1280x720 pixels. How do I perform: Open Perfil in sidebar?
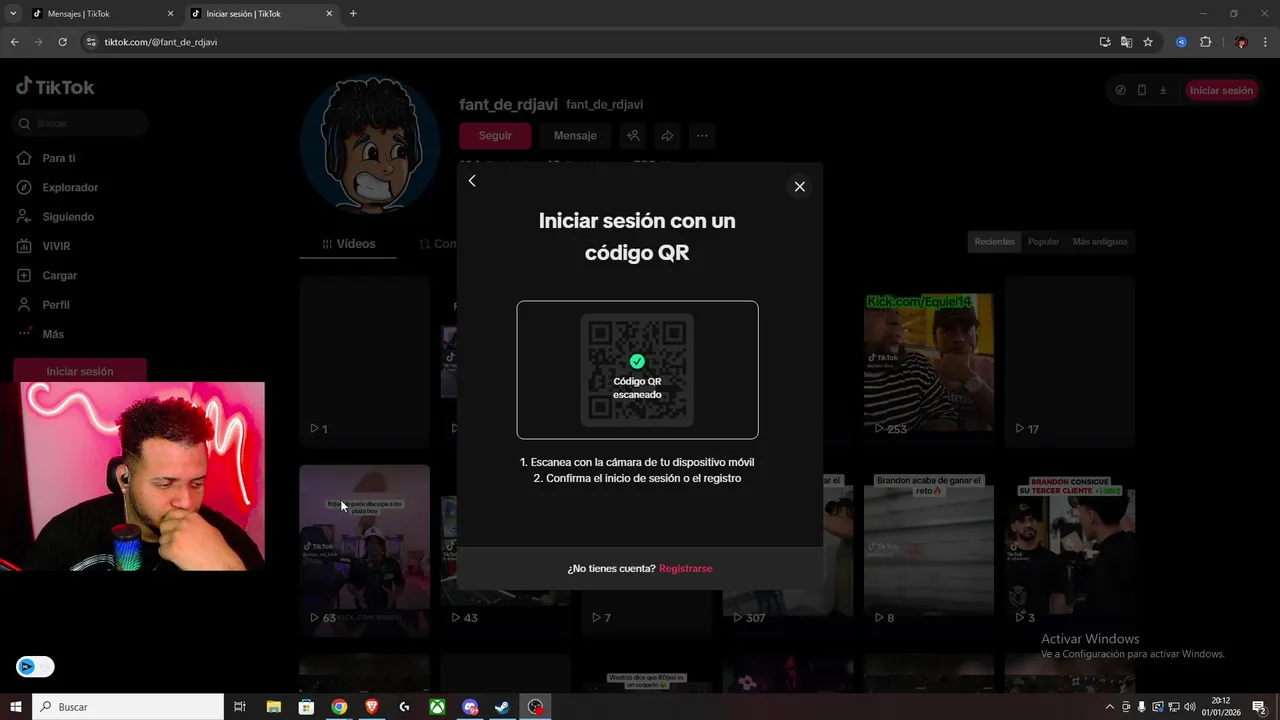56,305
